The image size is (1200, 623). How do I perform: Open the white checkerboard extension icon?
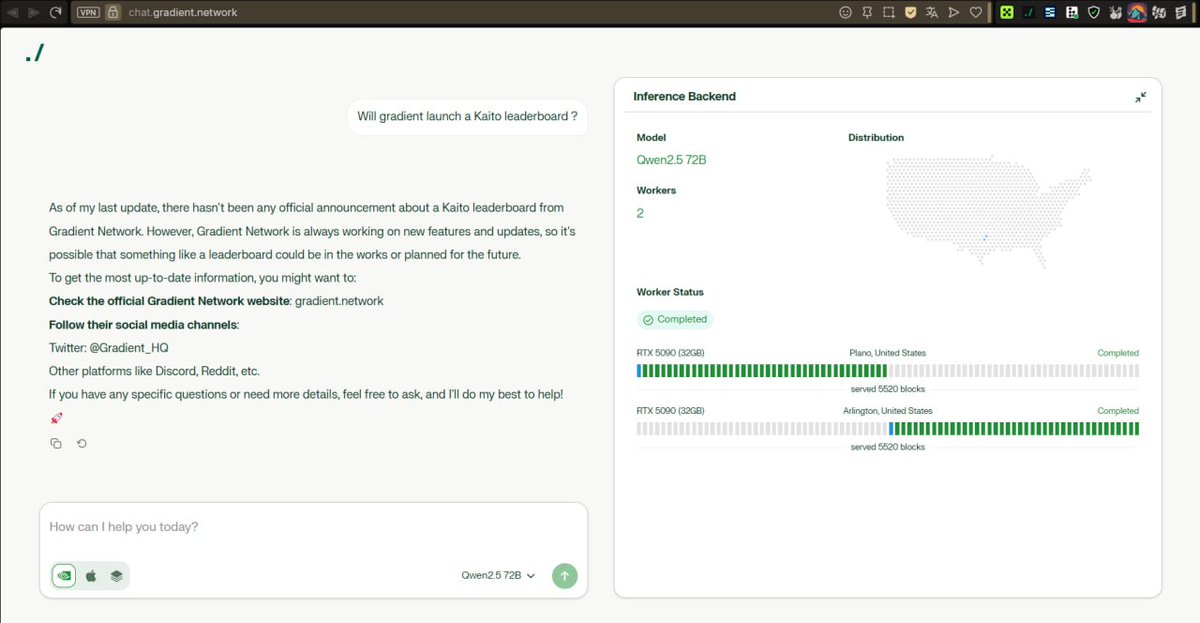tap(1071, 13)
